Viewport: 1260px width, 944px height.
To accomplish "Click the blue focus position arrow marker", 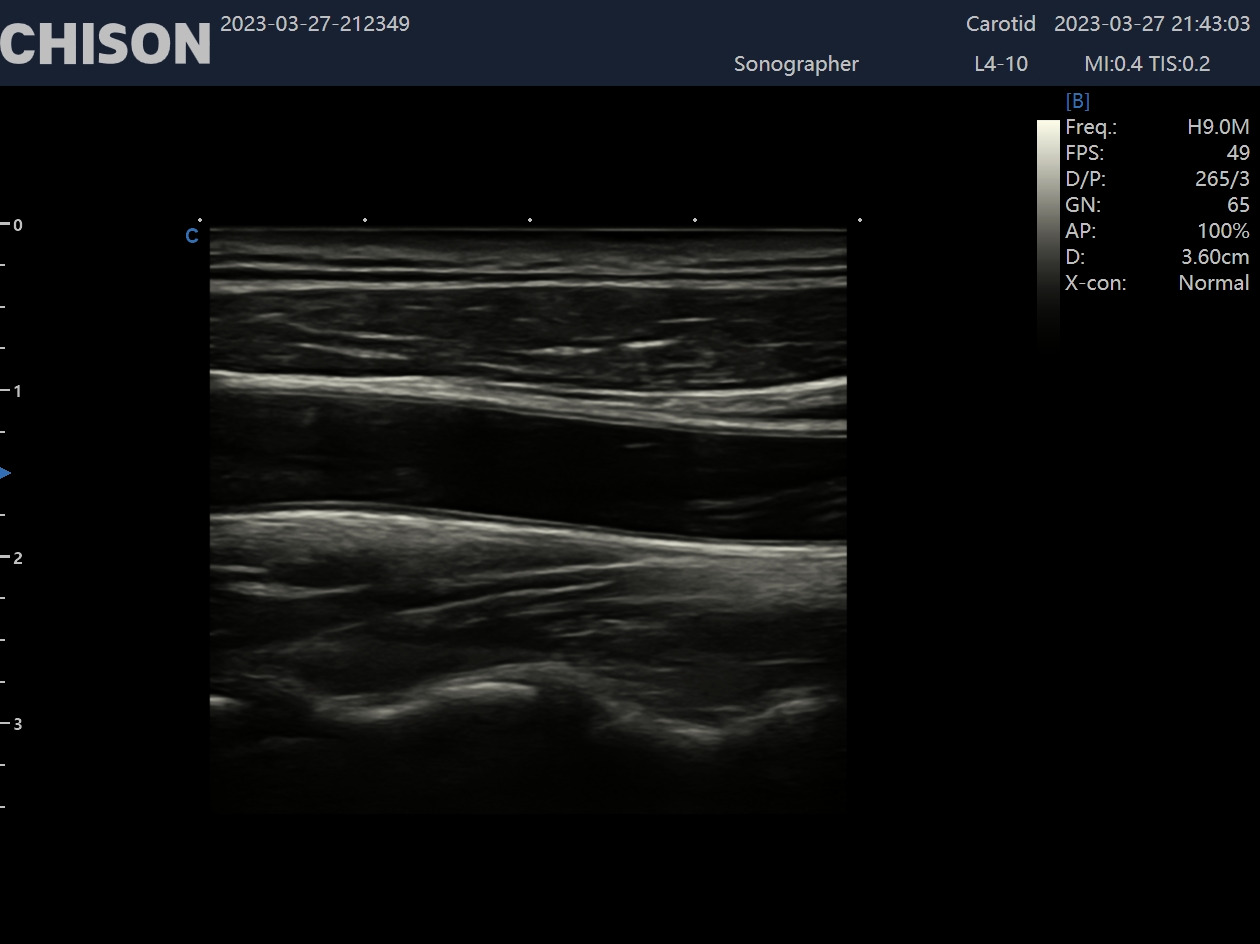I will (x=5, y=473).
